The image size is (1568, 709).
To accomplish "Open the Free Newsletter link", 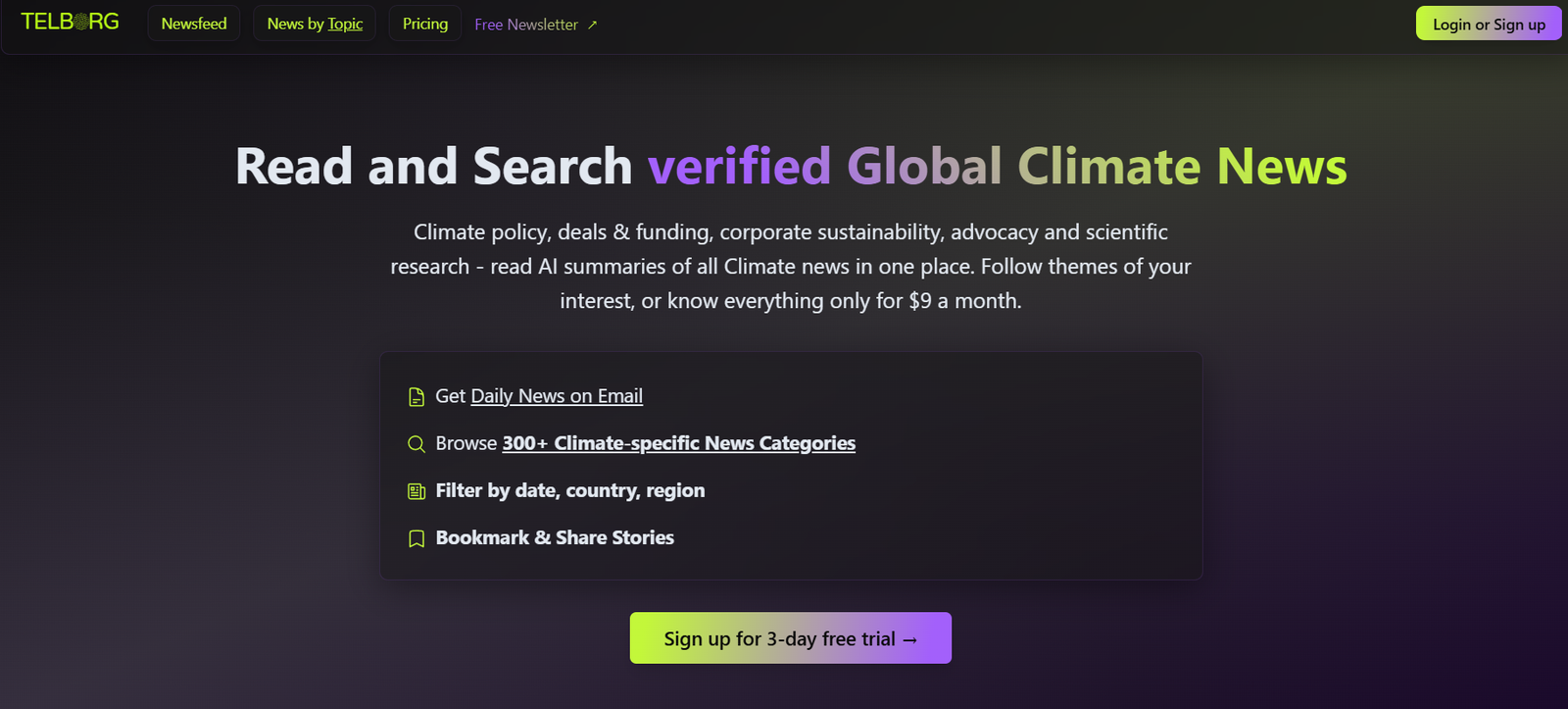I will (x=526, y=25).
